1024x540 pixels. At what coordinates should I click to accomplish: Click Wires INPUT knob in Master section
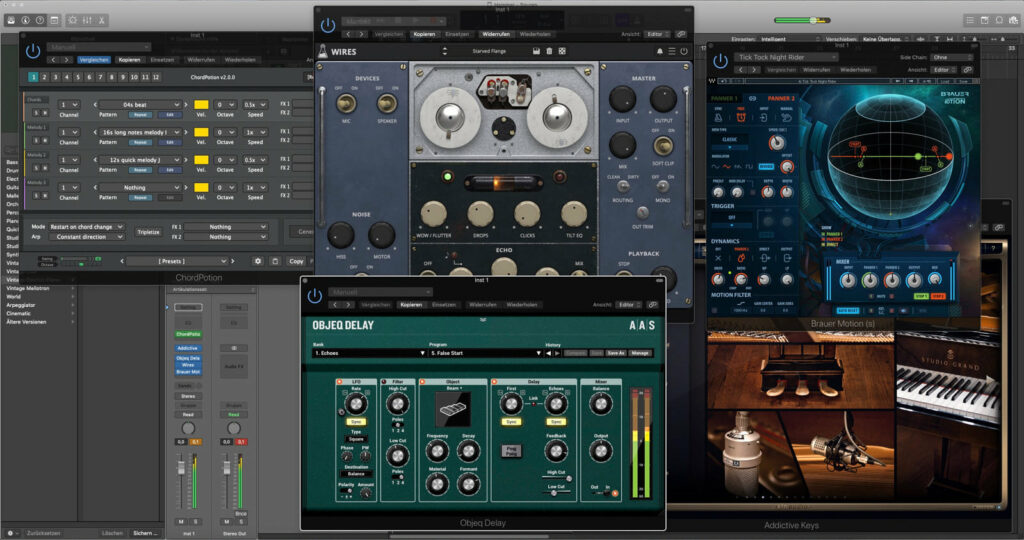pos(622,99)
